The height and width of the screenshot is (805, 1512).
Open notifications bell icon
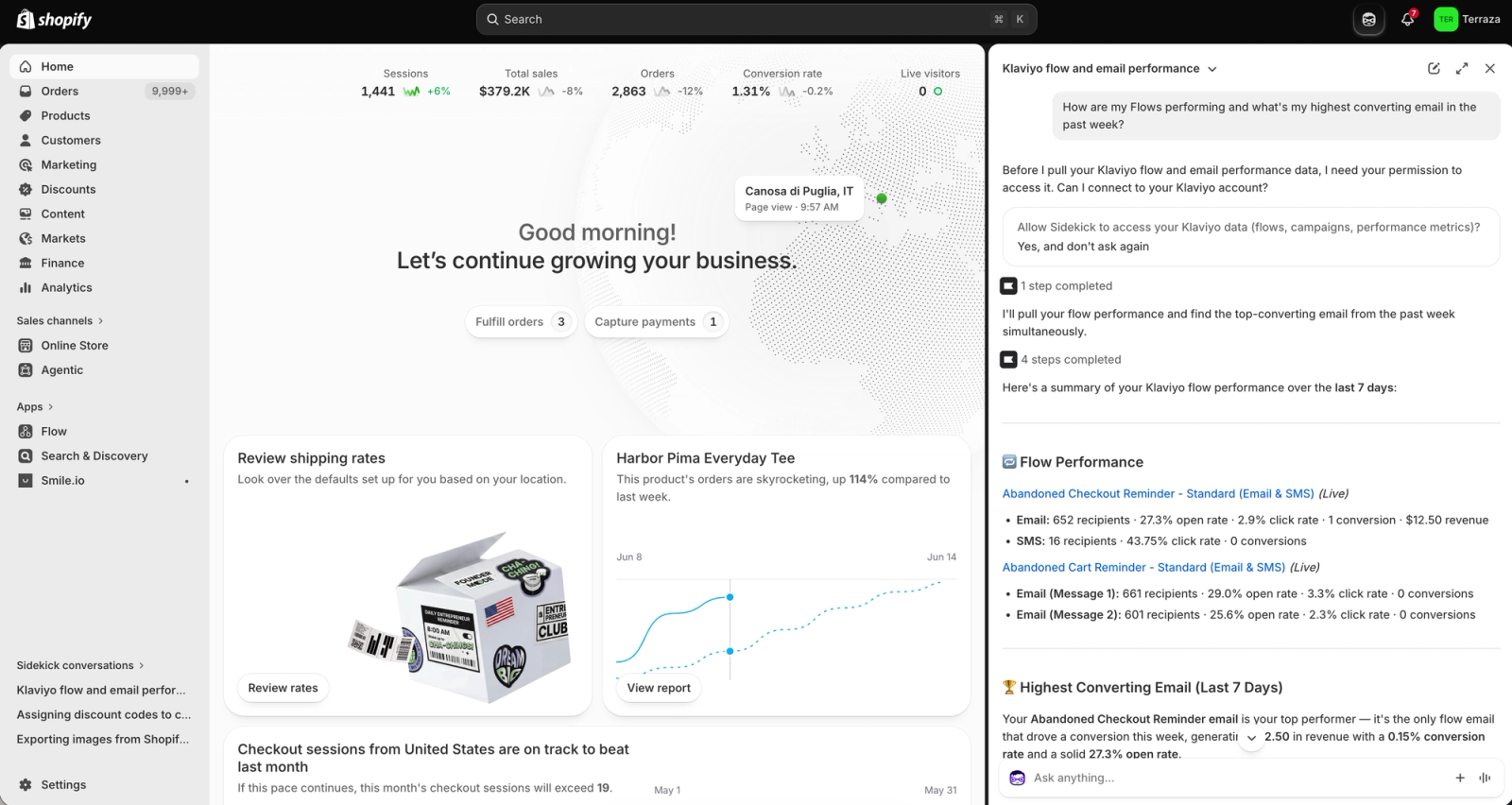point(1408,19)
